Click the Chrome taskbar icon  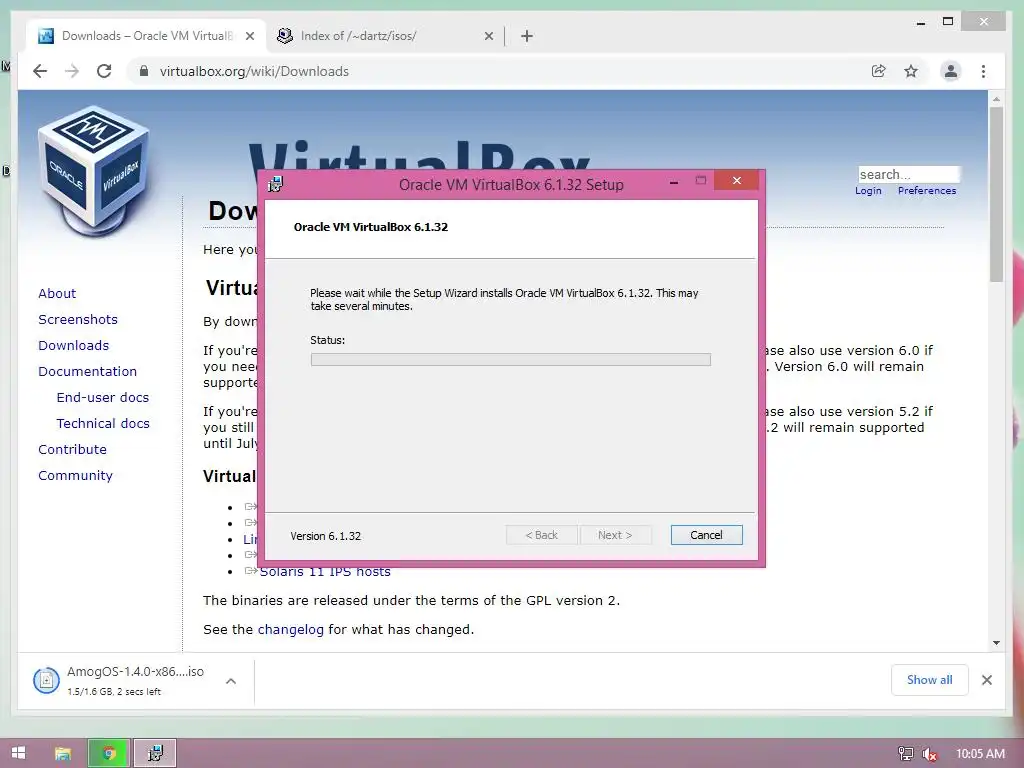tap(109, 754)
